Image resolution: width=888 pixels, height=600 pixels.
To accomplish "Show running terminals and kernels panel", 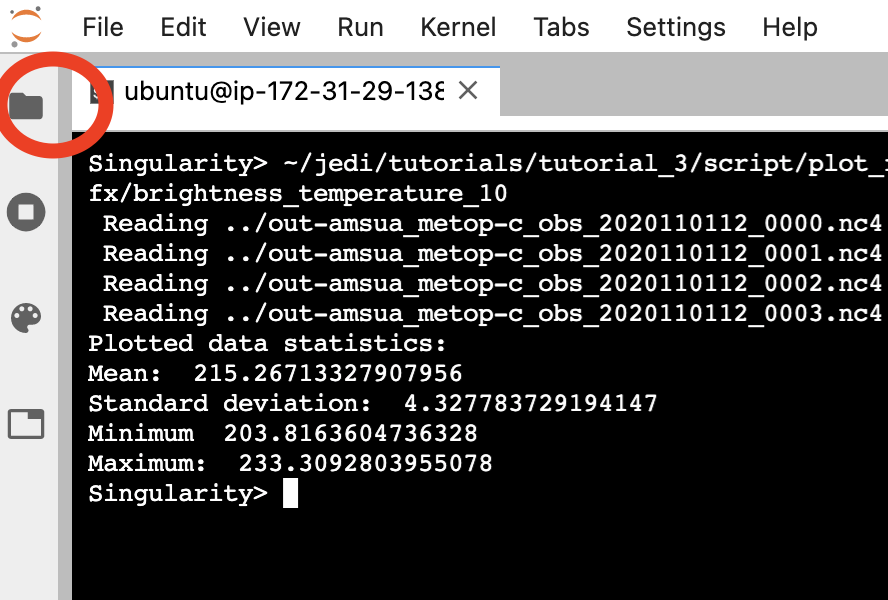I will 26,212.
